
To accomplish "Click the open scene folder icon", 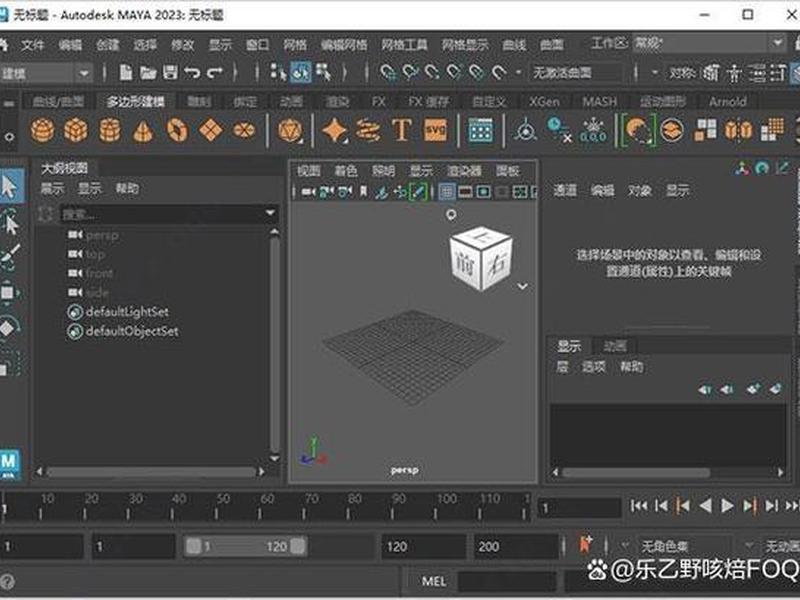I will pyautogui.click(x=148, y=73).
